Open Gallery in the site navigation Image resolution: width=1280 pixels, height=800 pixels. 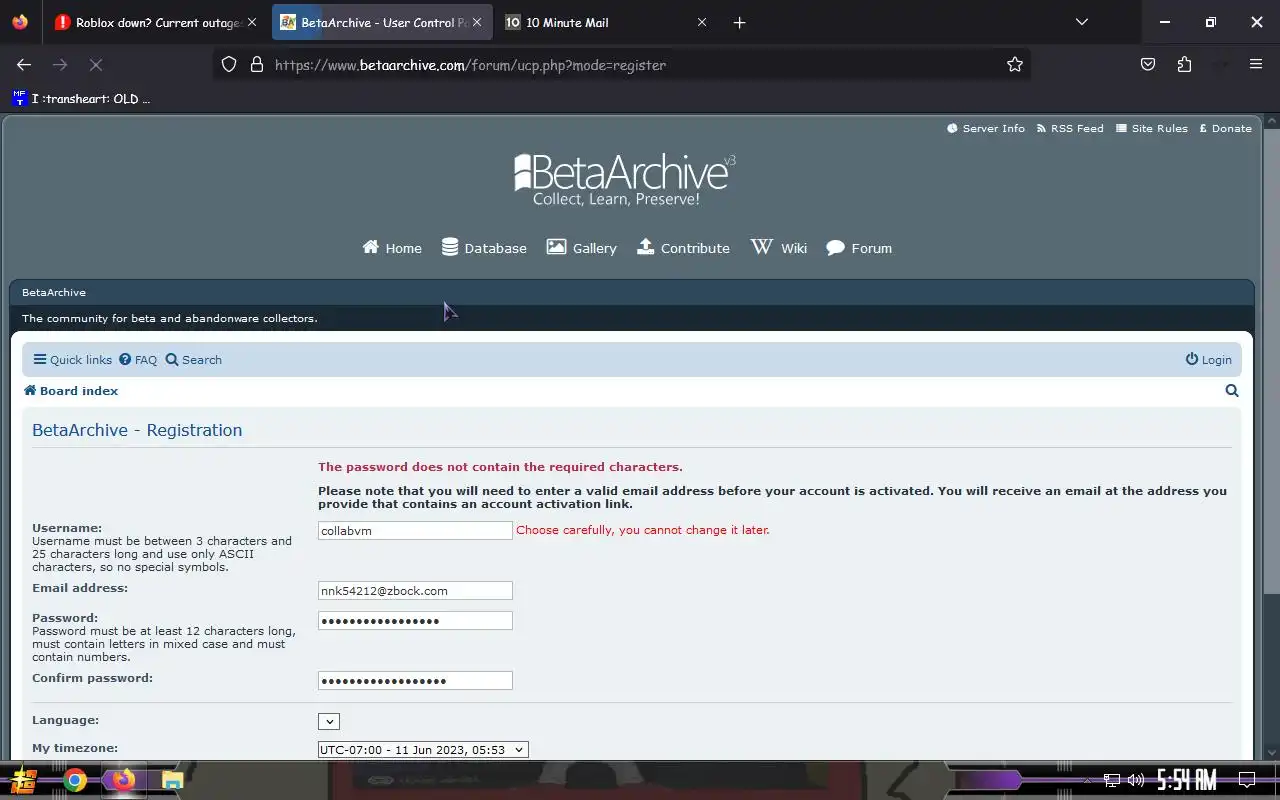point(581,248)
